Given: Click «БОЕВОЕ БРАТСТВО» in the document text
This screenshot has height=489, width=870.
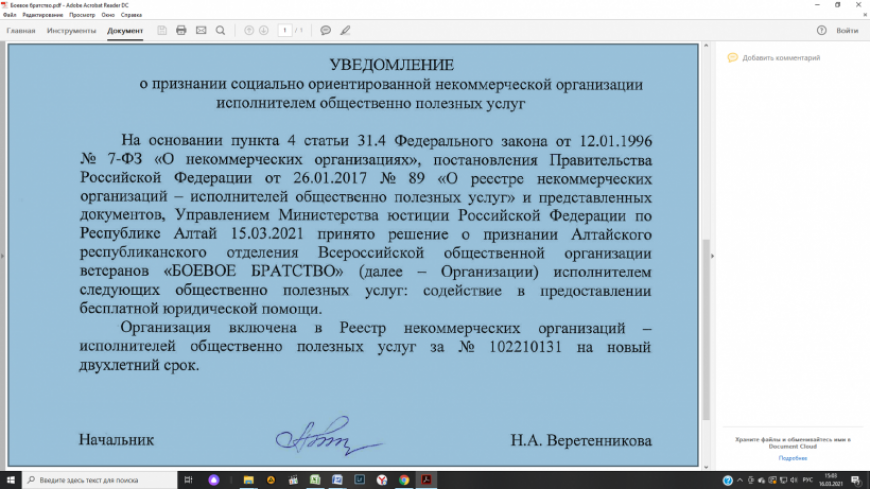Looking at the screenshot, I should [x=254, y=271].
